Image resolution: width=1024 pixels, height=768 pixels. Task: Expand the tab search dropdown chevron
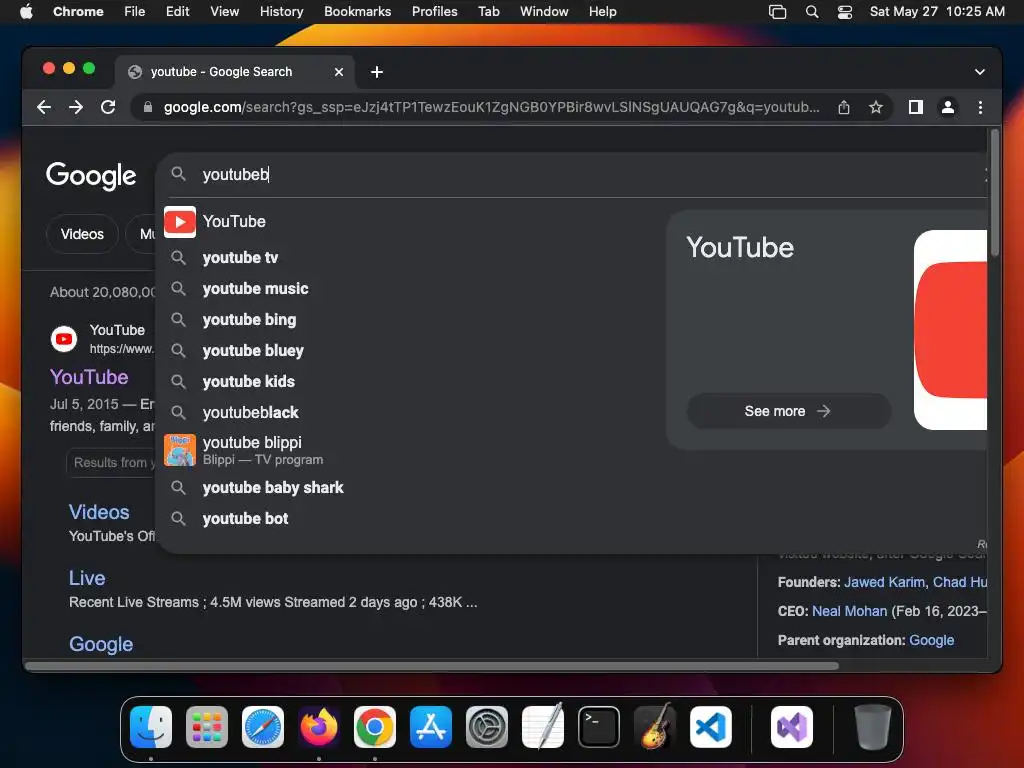click(980, 72)
